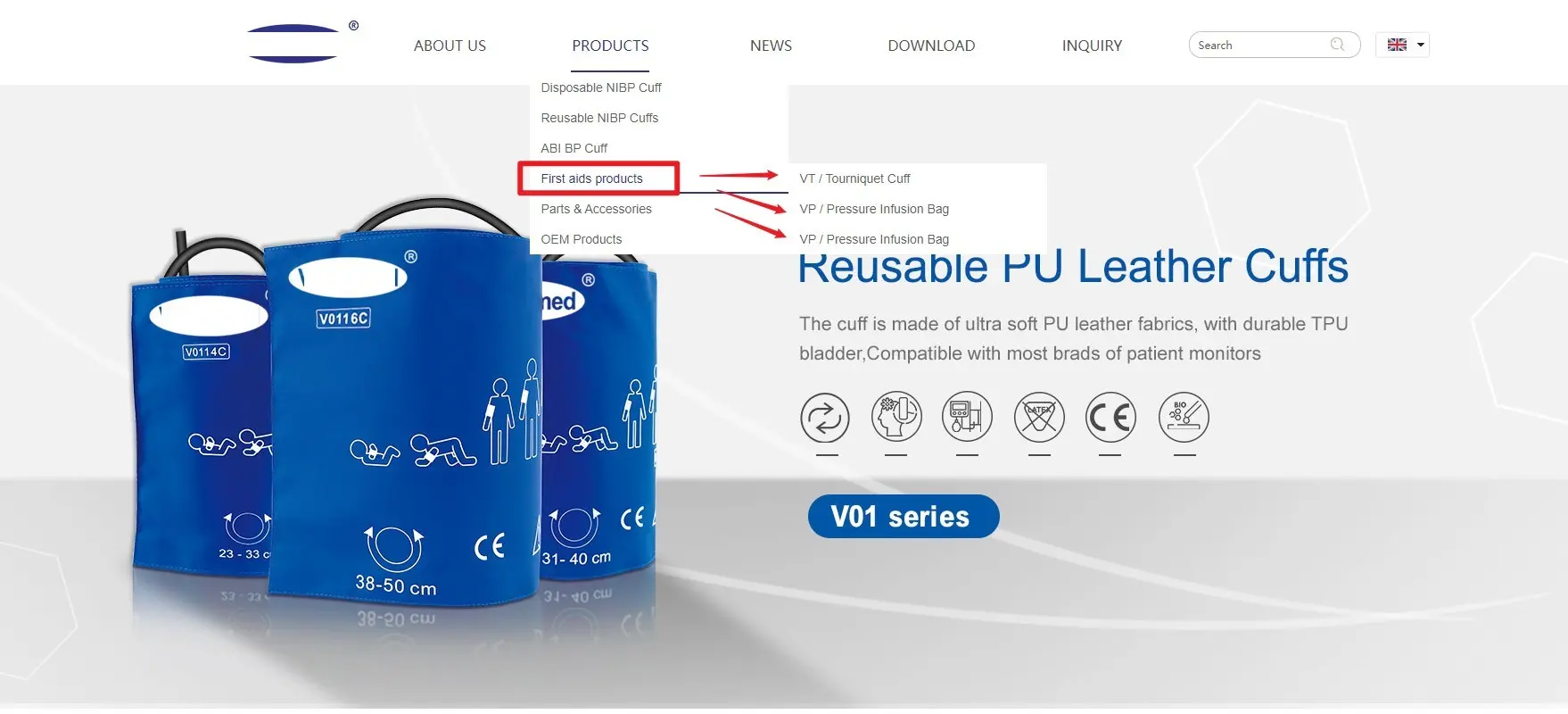Go to the NEWS page
Screen dimensions: 1568x714
point(771,46)
